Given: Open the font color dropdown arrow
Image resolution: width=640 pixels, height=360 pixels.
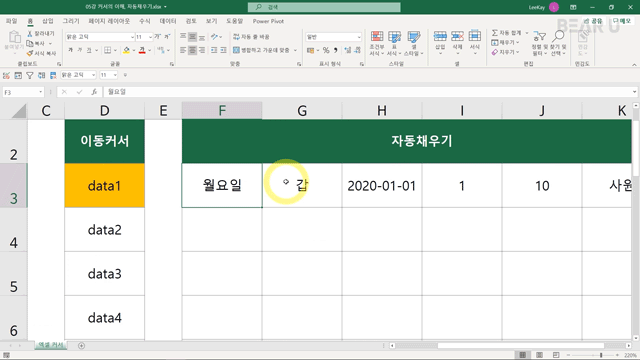Looking at the screenshot, I should [149, 50].
